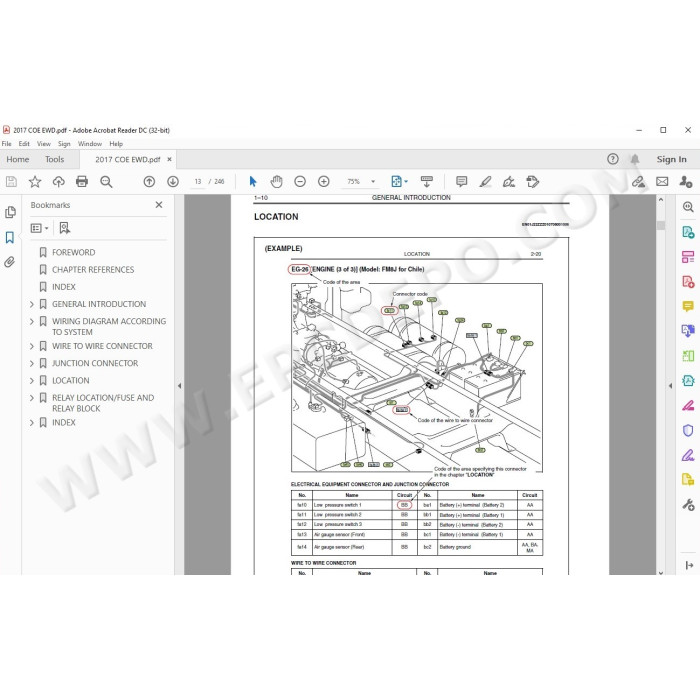The image size is (700, 700).
Task: Collapse the left navigation pane arrow
Action: (179, 386)
